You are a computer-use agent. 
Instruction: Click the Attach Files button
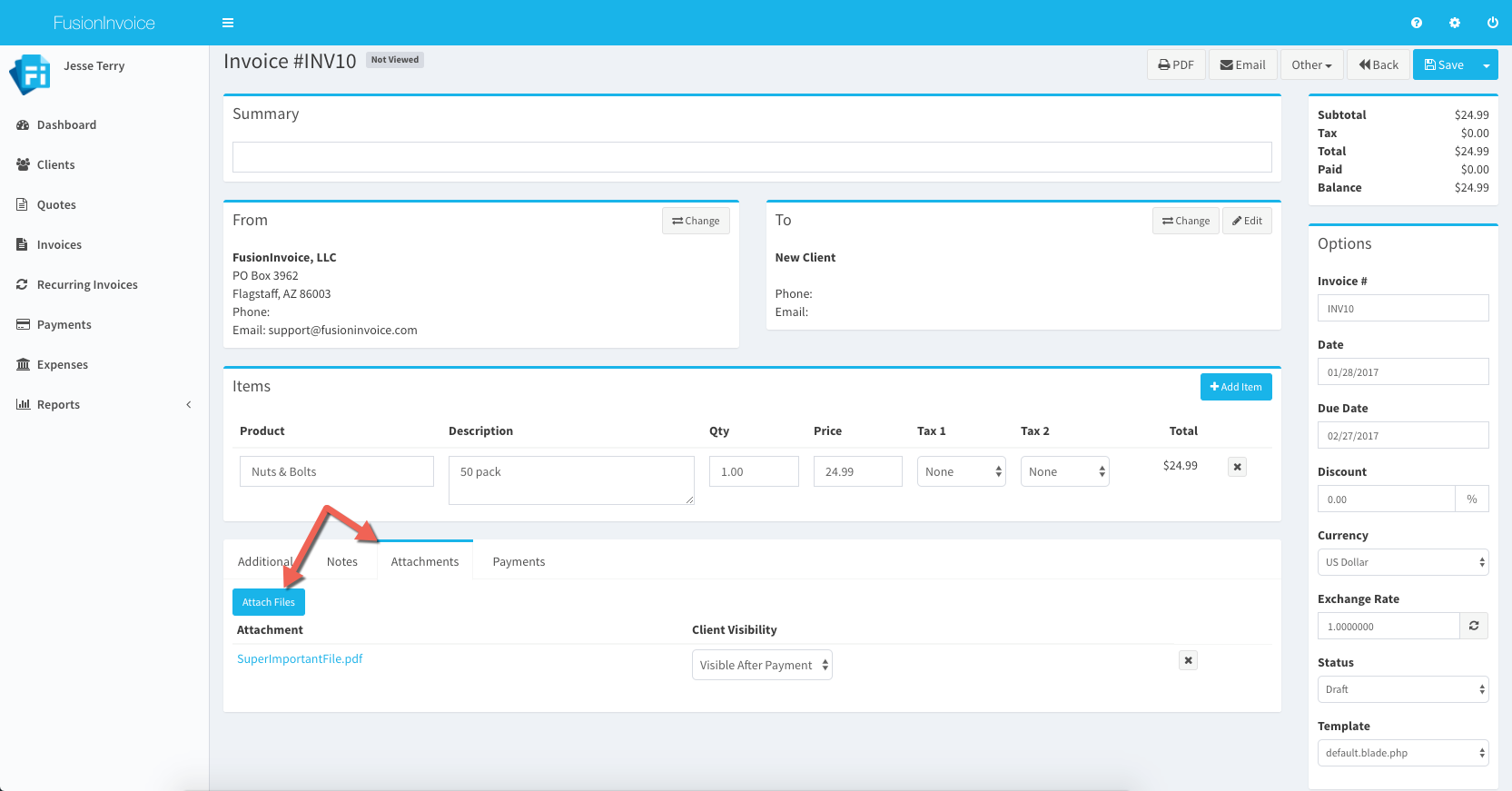(269, 602)
